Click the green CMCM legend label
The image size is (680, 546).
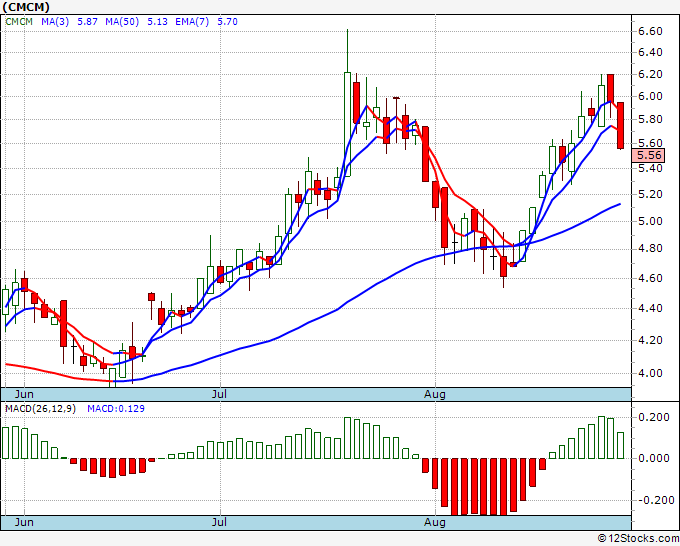[19, 22]
